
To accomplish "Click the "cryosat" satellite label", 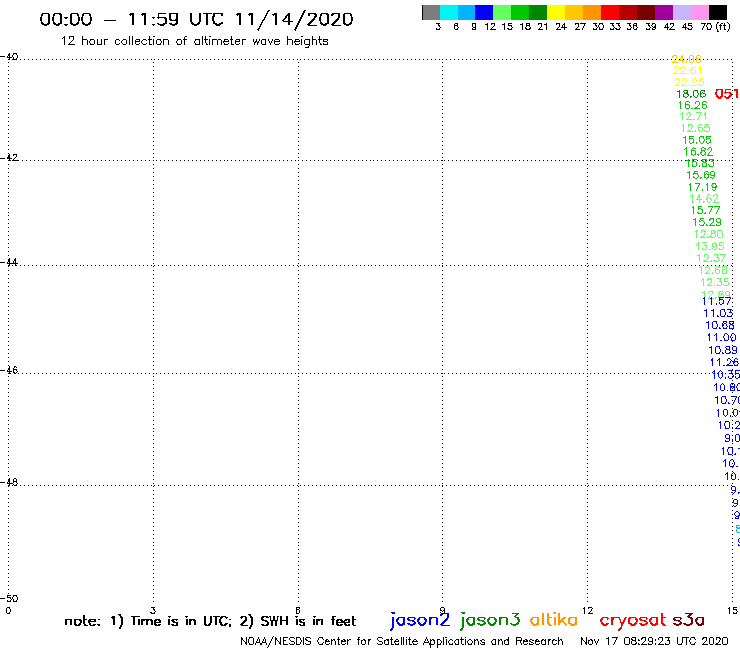I will (x=632, y=621).
